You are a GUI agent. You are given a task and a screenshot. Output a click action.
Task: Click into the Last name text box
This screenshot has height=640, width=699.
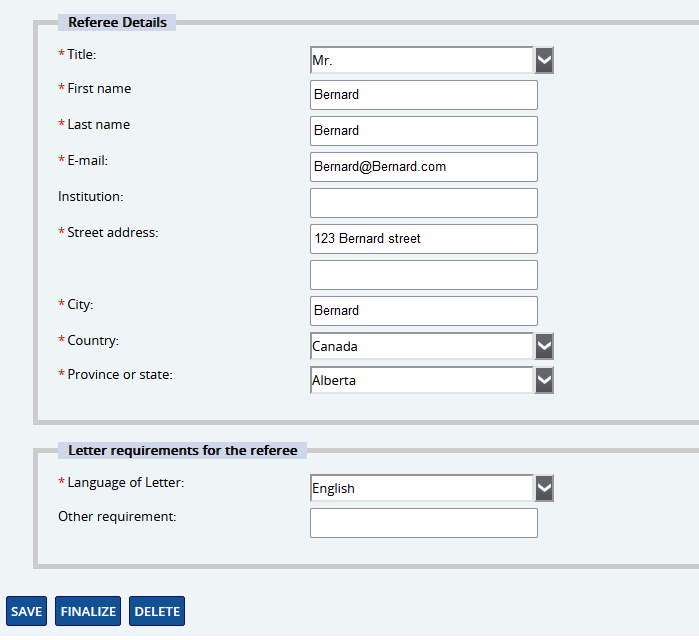coord(423,131)
